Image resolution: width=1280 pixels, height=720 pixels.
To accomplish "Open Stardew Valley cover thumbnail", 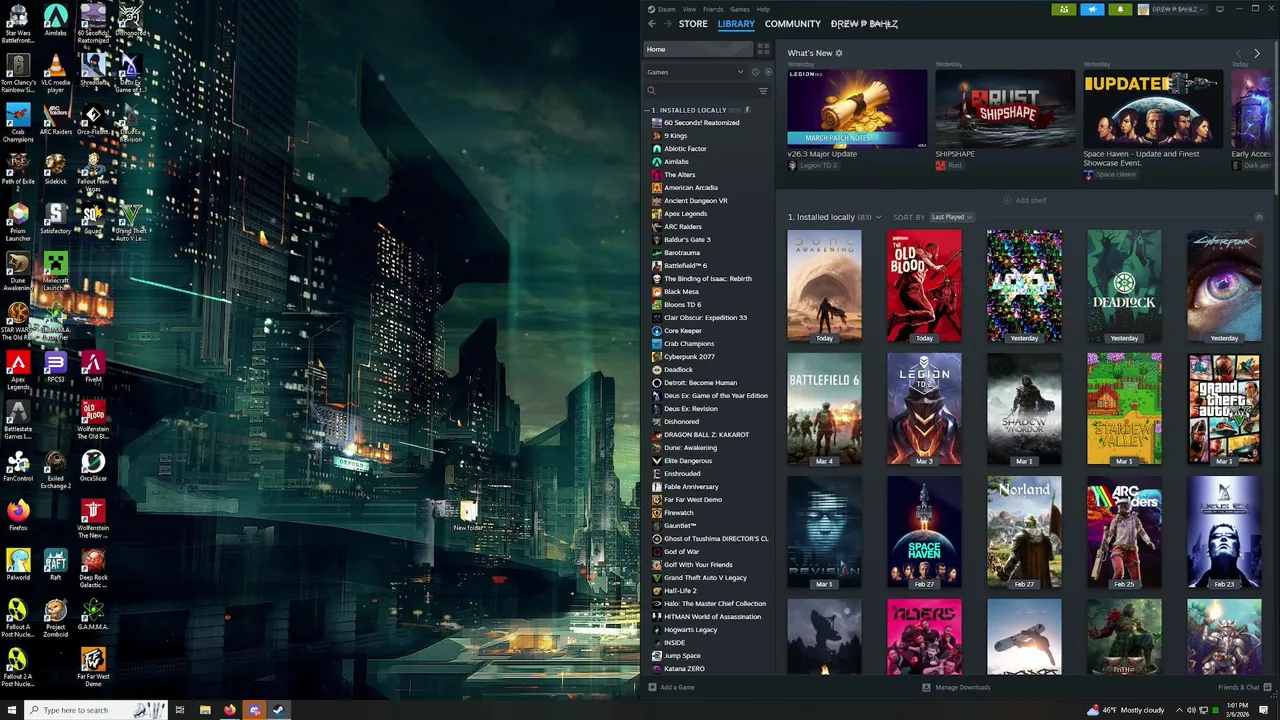I will pos(1124,409).
